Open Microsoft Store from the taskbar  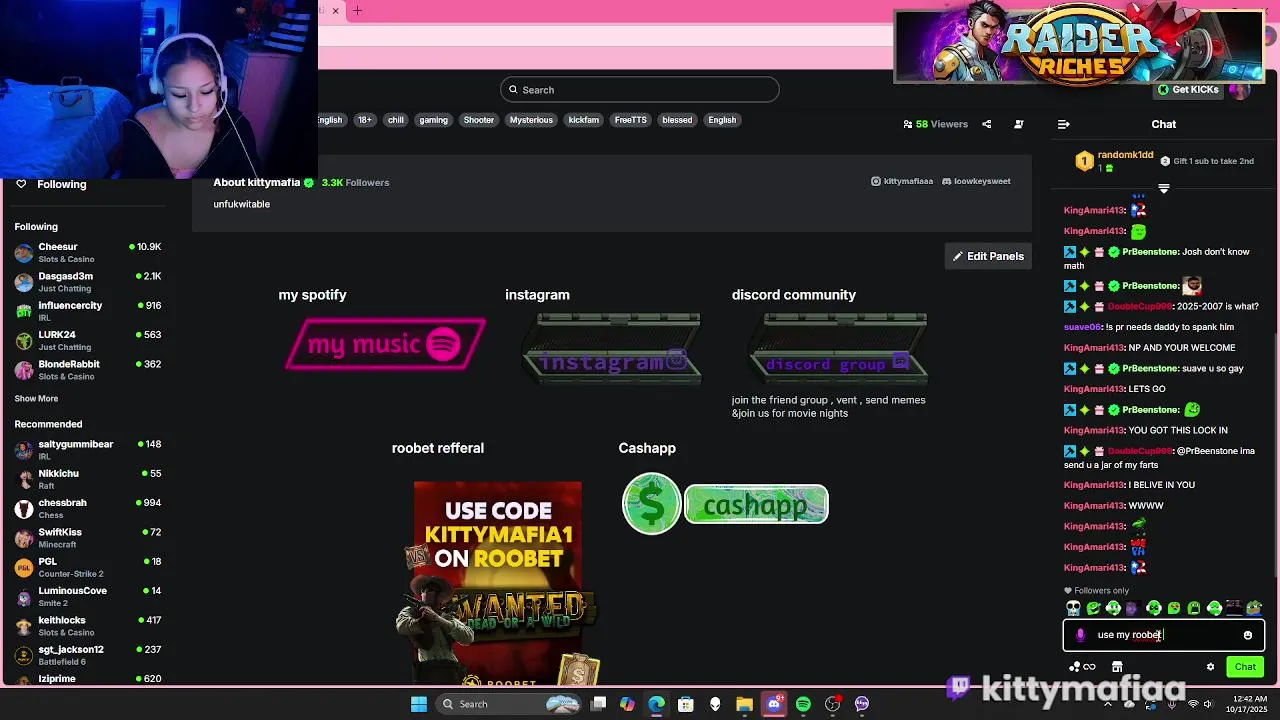point(686,704)
